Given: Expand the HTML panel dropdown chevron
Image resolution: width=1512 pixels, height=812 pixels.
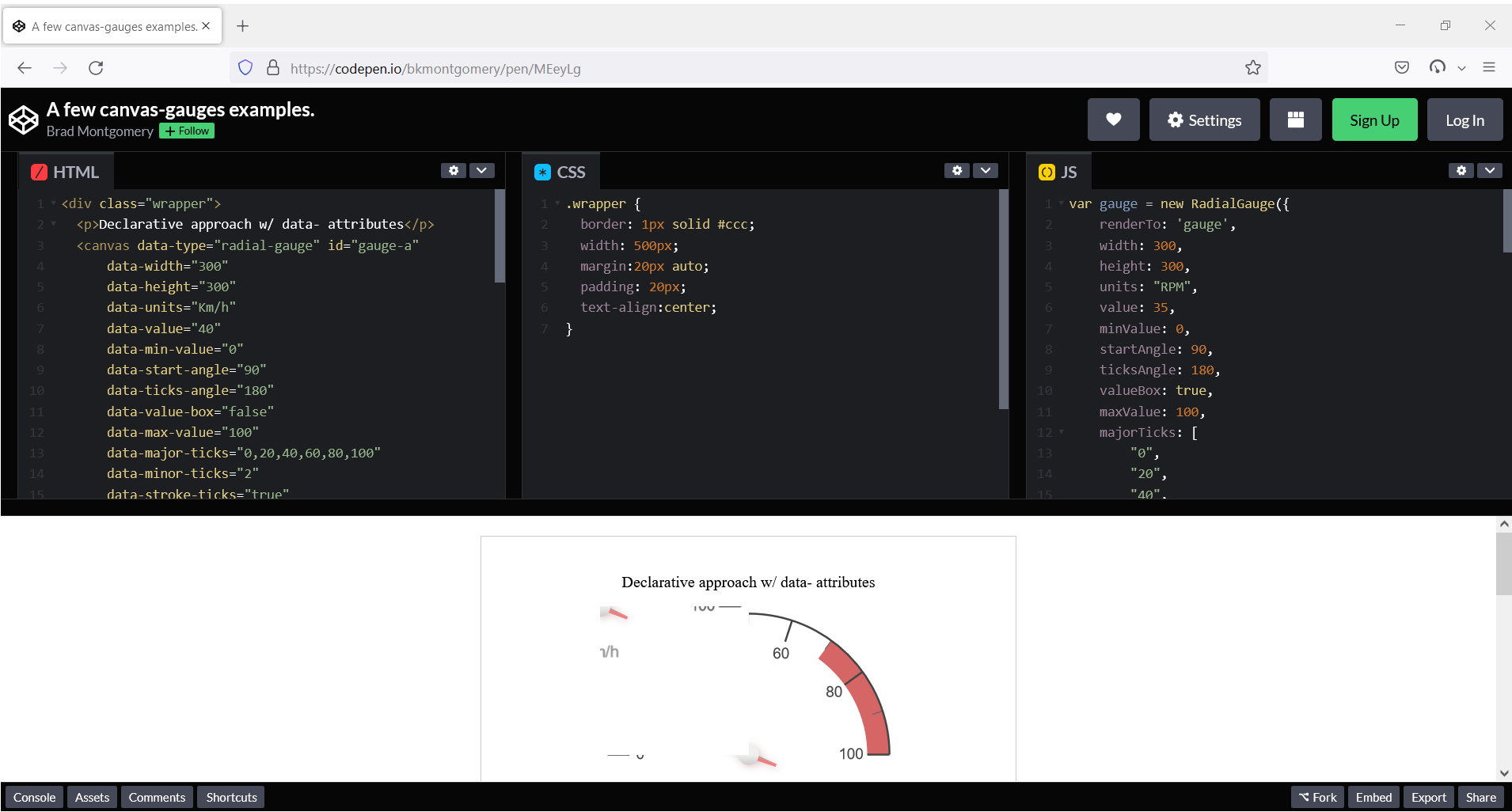Looking at the screenshot, I should (x=483, y=170).
